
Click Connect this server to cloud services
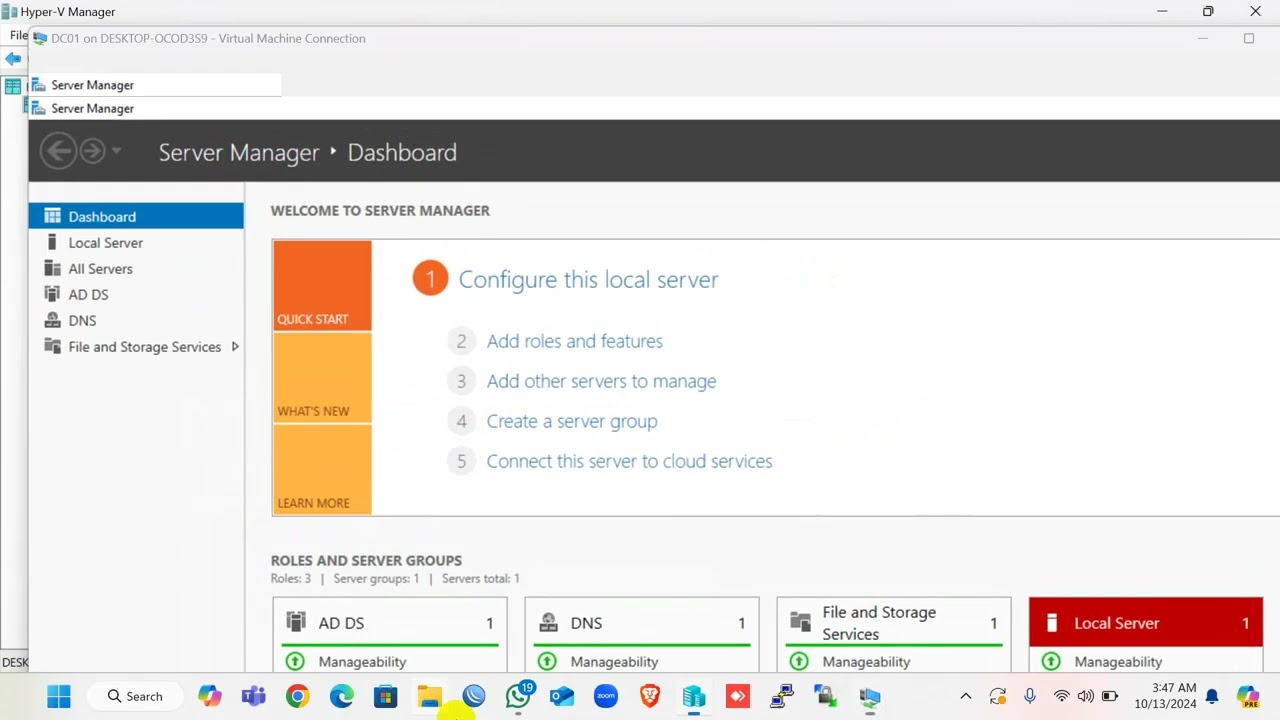tap(629, 461)
